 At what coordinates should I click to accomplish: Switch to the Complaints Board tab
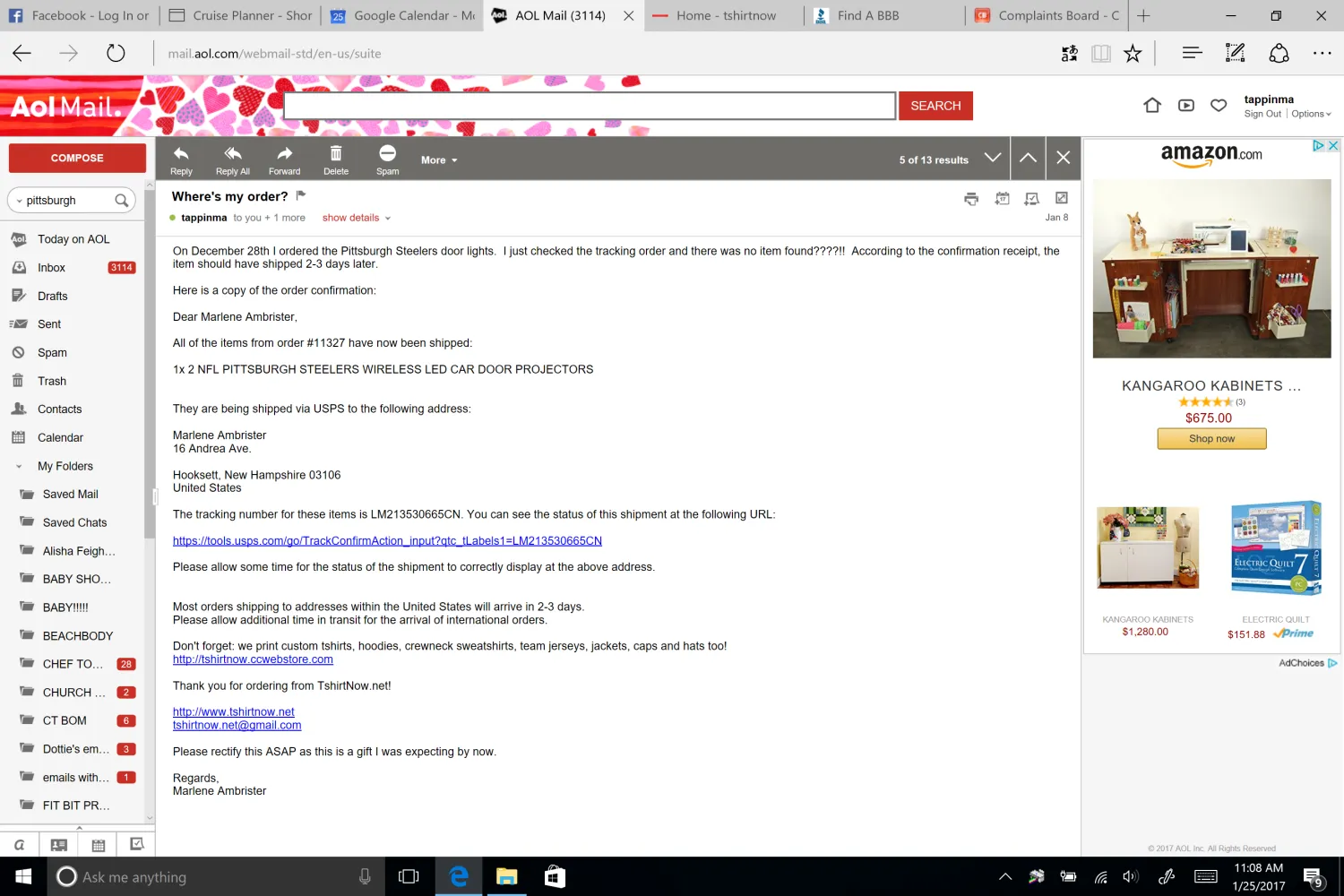[x=1047, y=15]
